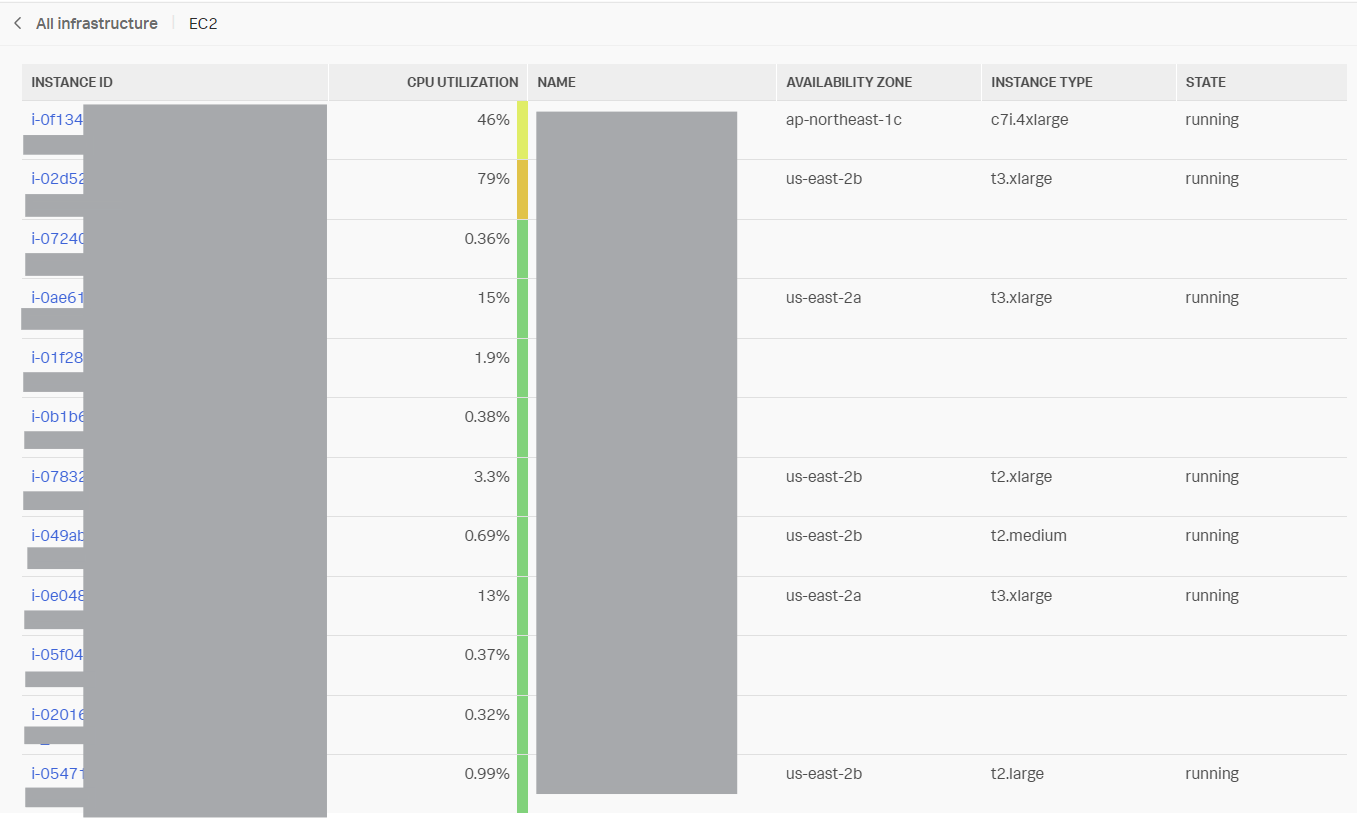1357x818 pixels.
Task: Select the EC2 breadcrumb label
Action: click(x=203, y=23)
